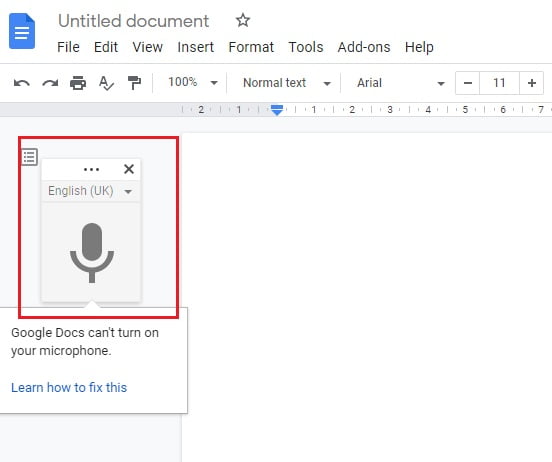Viewport: 552px width, 462px height.
Task: Click the microphone to start dictation
Action: coord(92,252)
